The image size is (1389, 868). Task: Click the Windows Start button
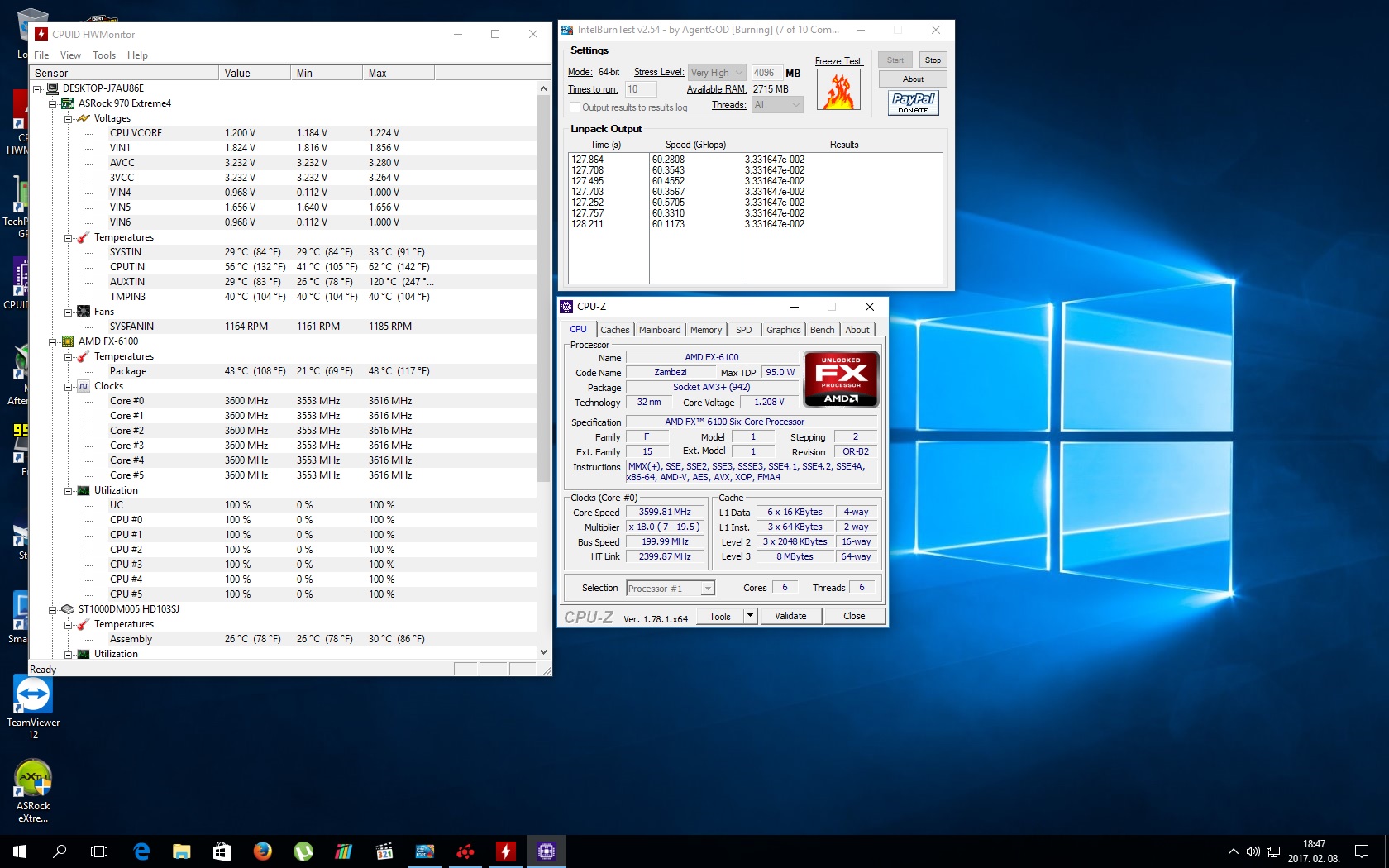20,851
